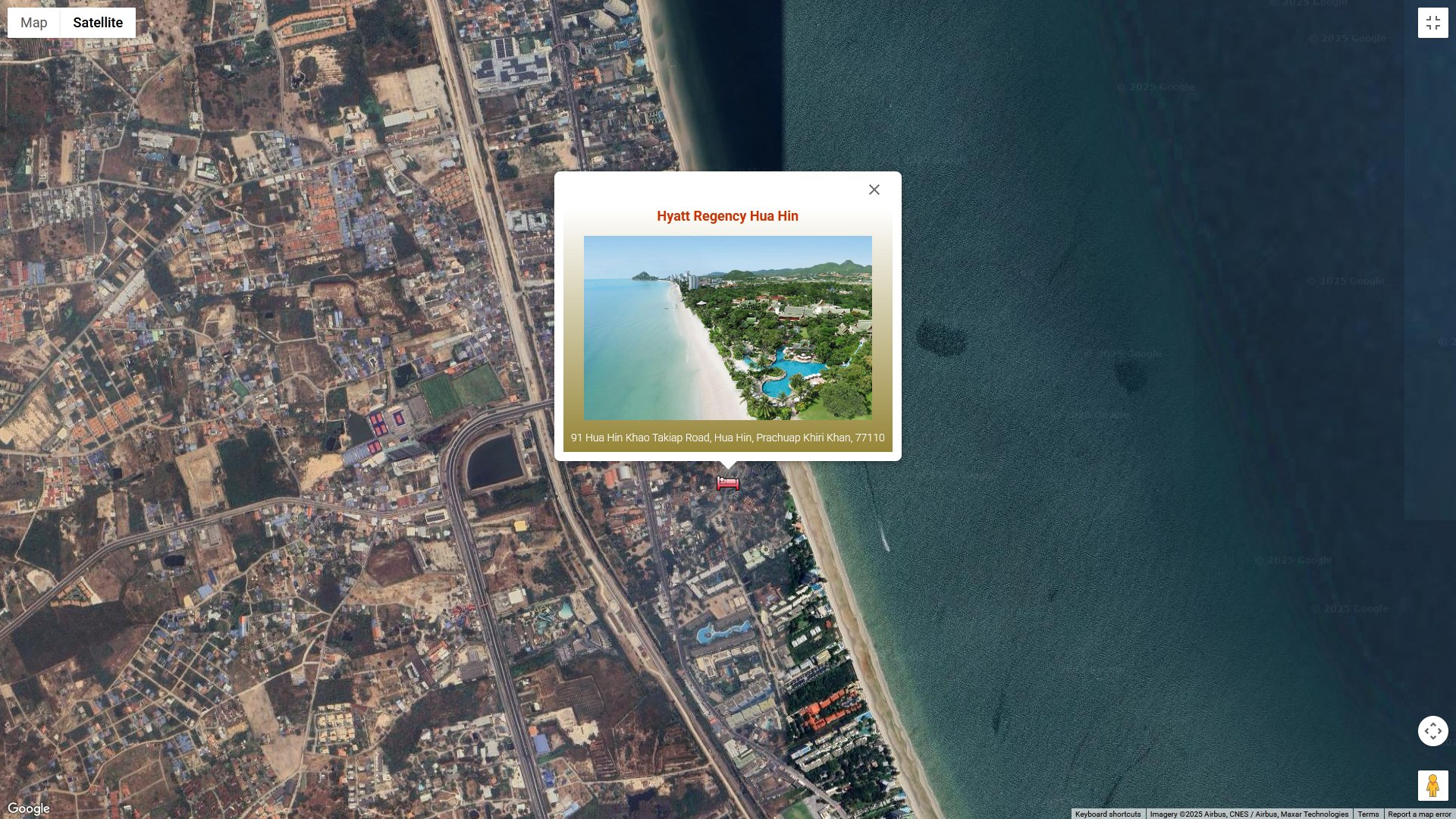Click the Hua Hin Khao Takiap address text
The width and height of the screenshot is (1456, 819).
727,438
